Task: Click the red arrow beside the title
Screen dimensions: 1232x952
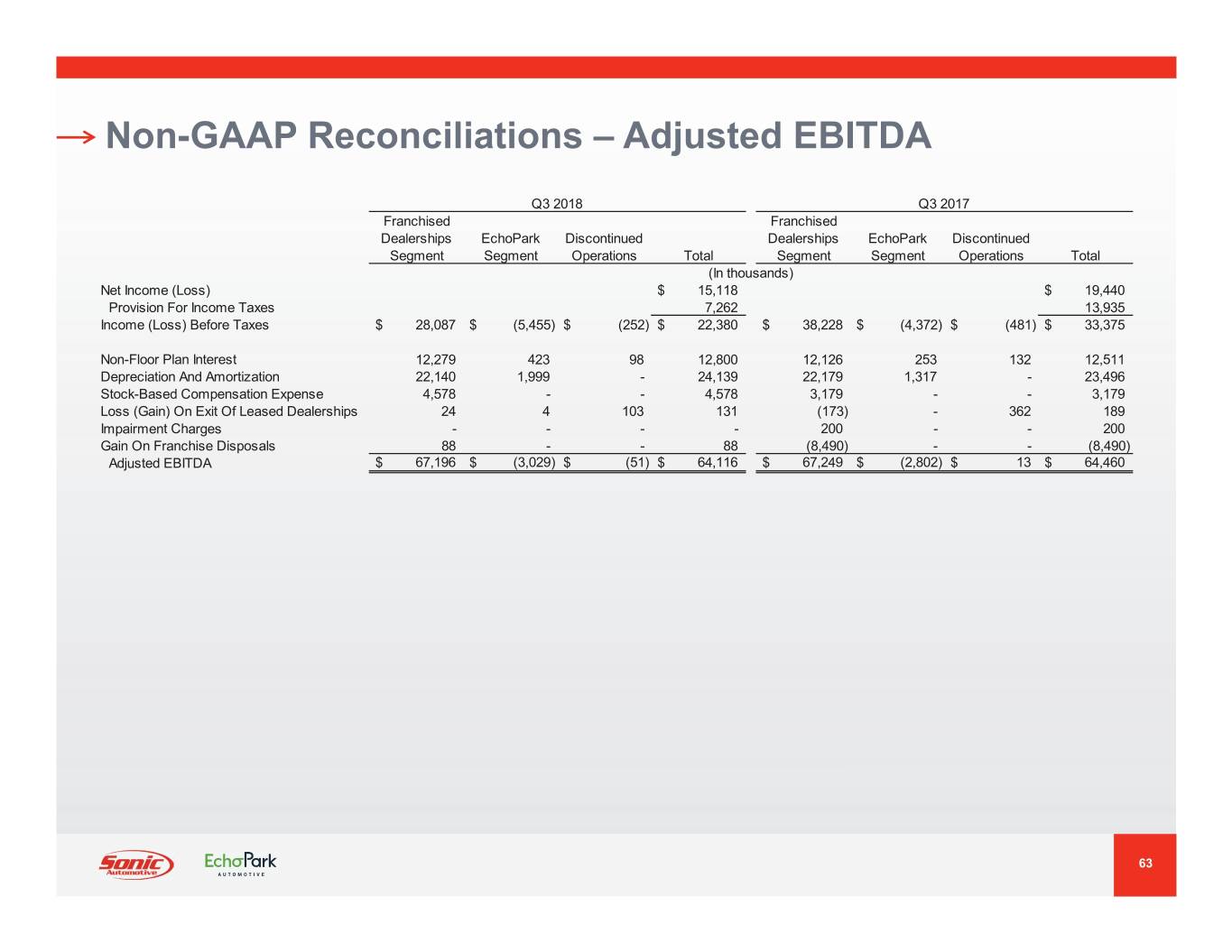Action: click(x=76, y=137)
